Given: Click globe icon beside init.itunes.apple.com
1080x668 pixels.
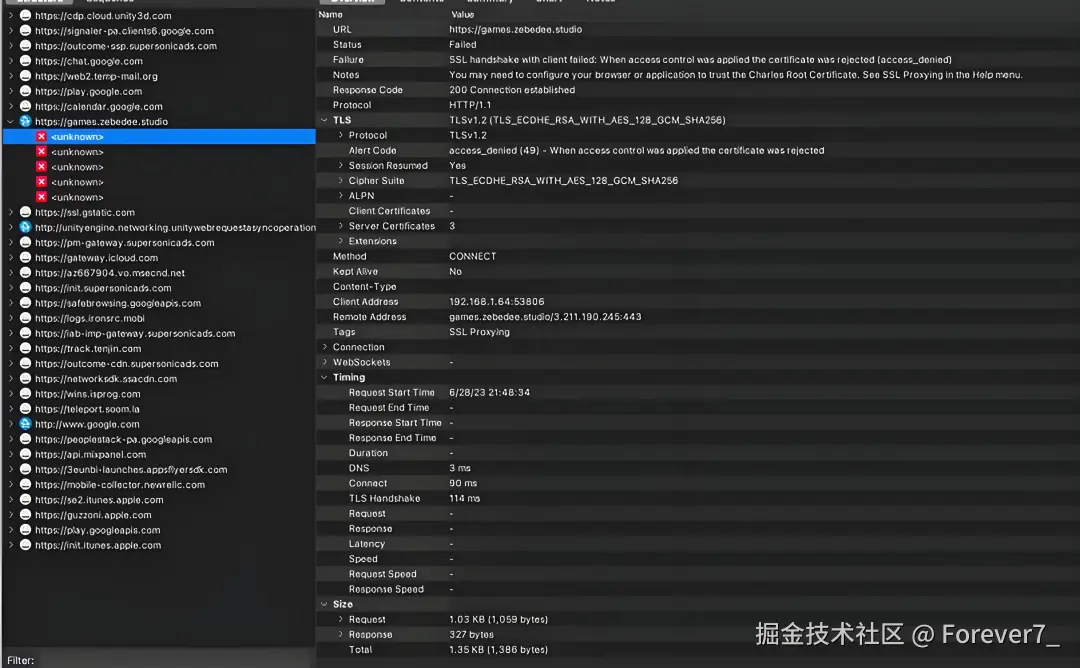Looking at the screenshot, I should 25,545.
